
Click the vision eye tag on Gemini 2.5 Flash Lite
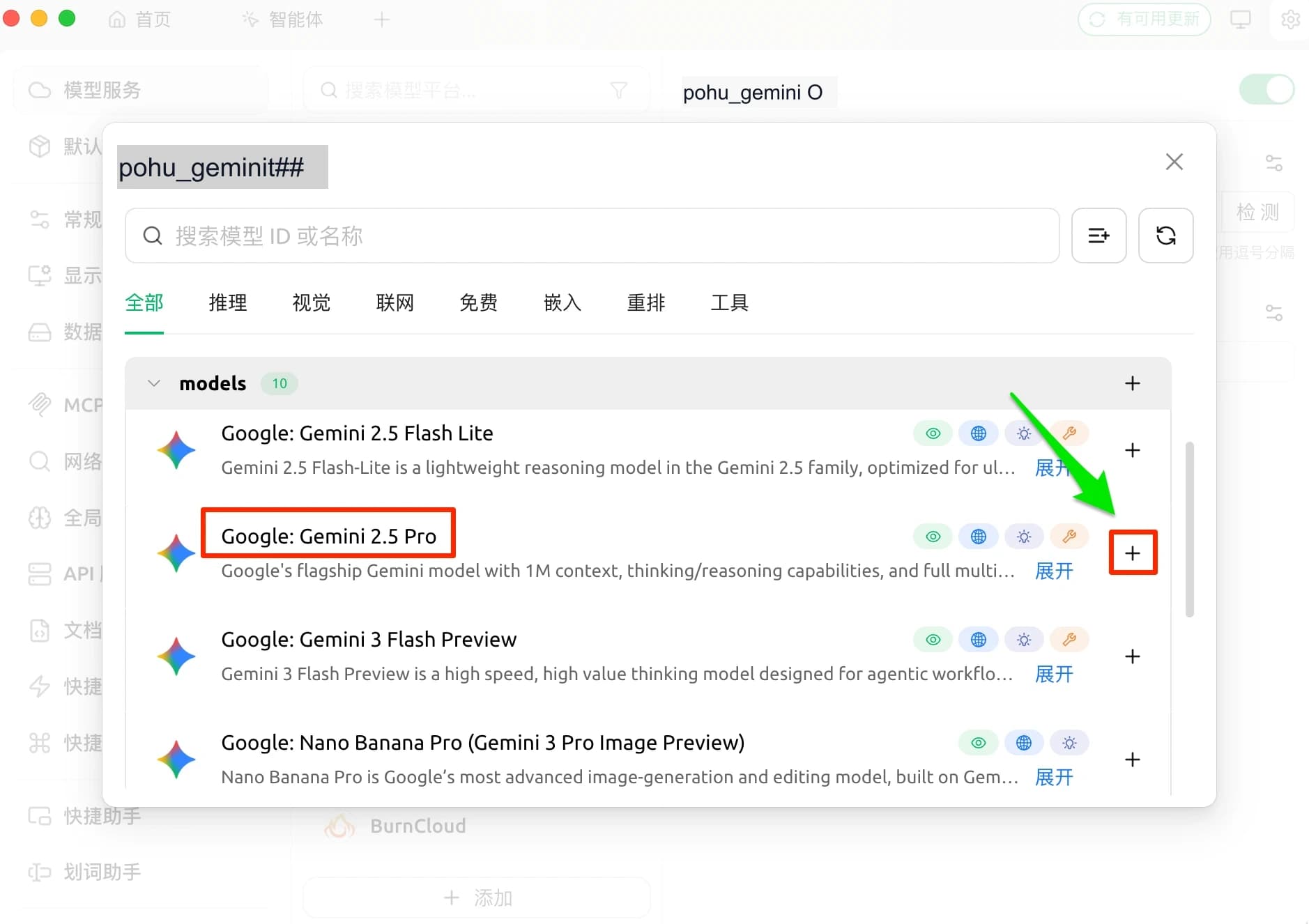click(x=933, y=433)
